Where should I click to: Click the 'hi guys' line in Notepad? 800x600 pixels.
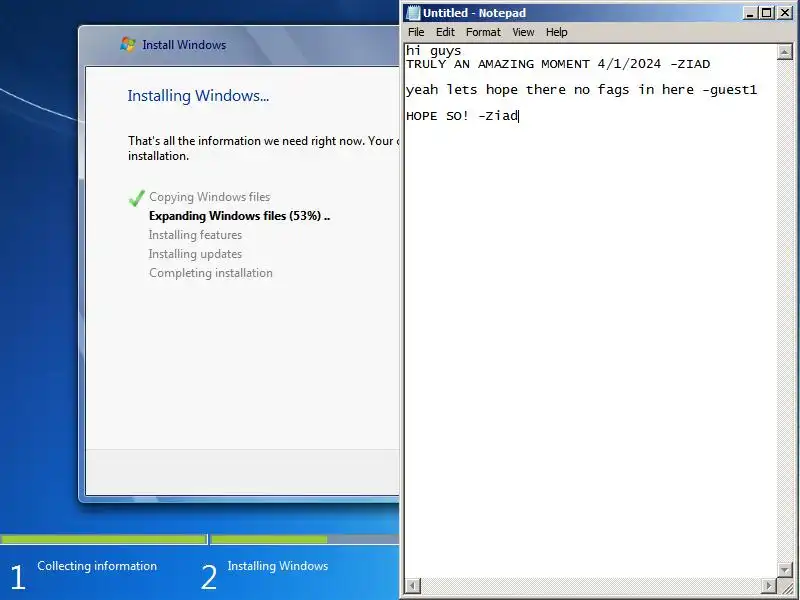tap(433, 51)
